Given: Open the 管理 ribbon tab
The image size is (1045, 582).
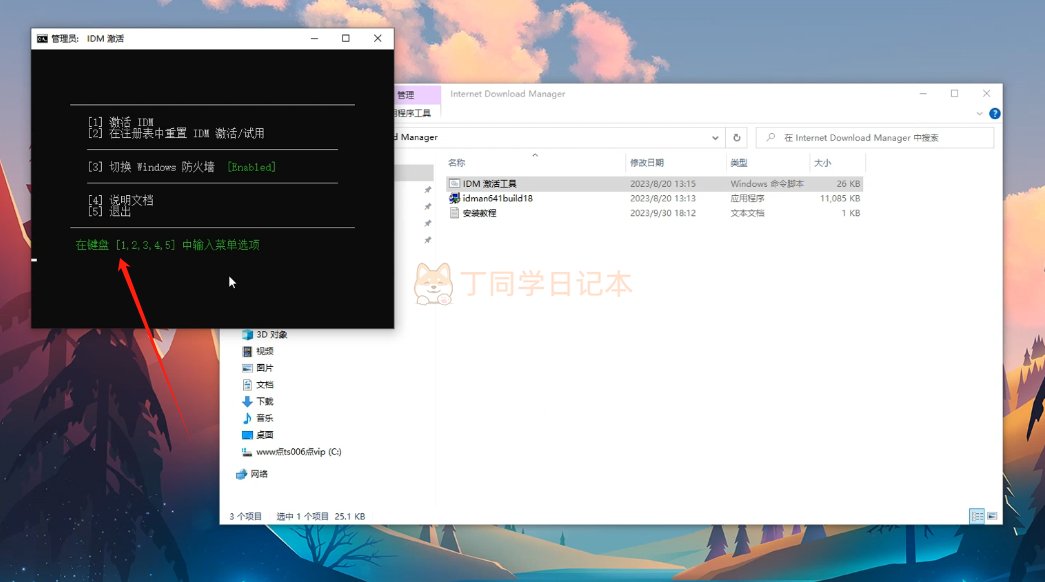Looking at the screenshot, I should (x=405, y=95).
